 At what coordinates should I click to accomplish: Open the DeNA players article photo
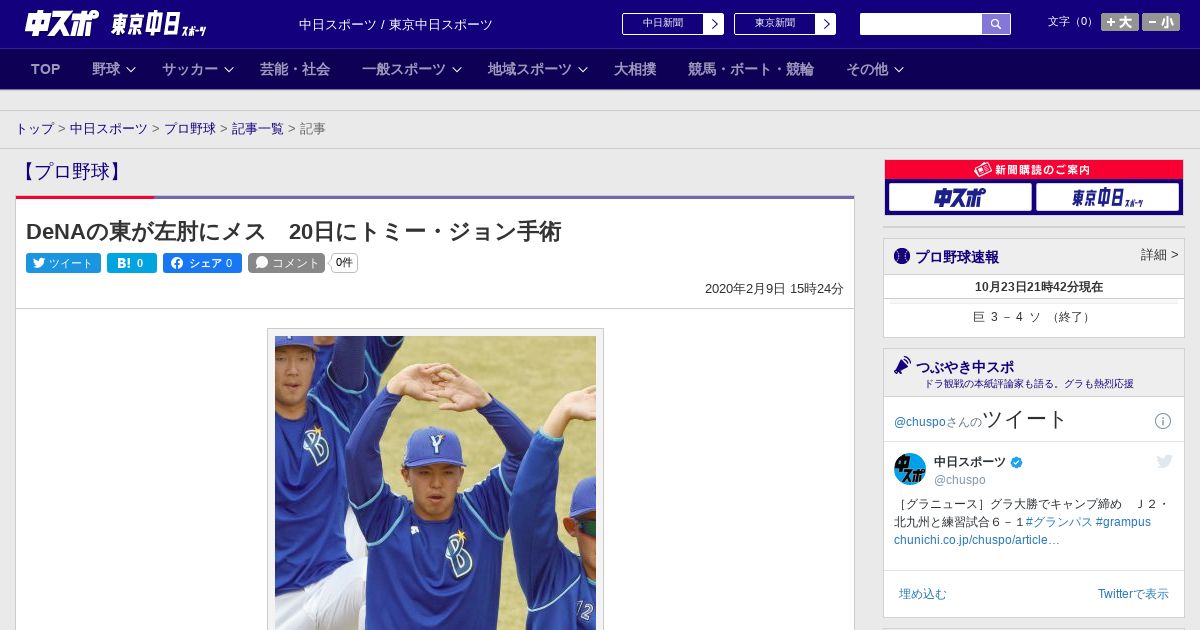435,482
